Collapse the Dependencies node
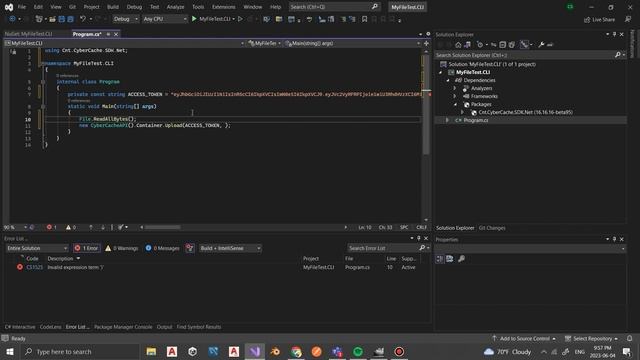640x360 pixels. click(x=448, y=80)
